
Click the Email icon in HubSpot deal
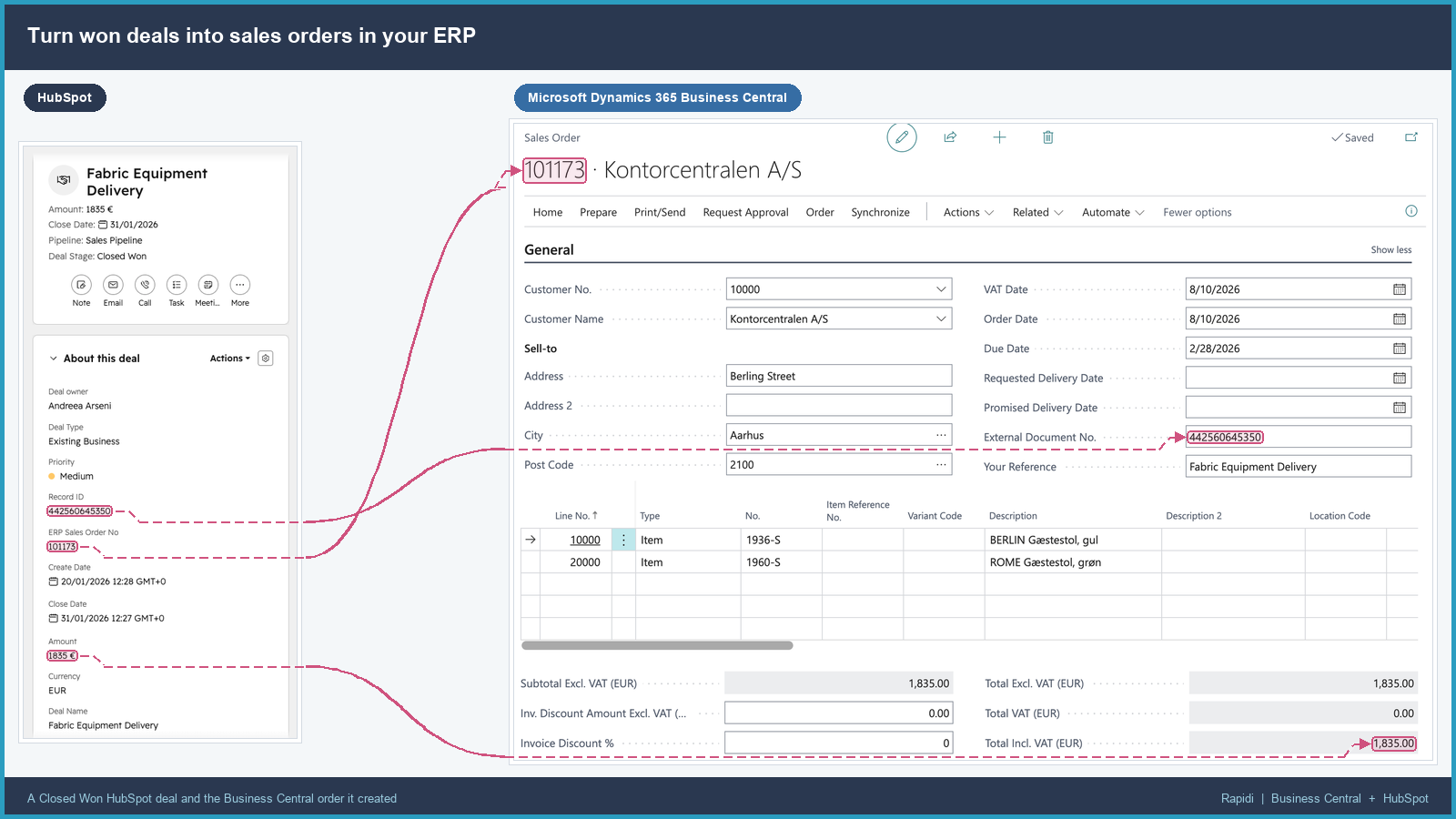click(113, 285)
